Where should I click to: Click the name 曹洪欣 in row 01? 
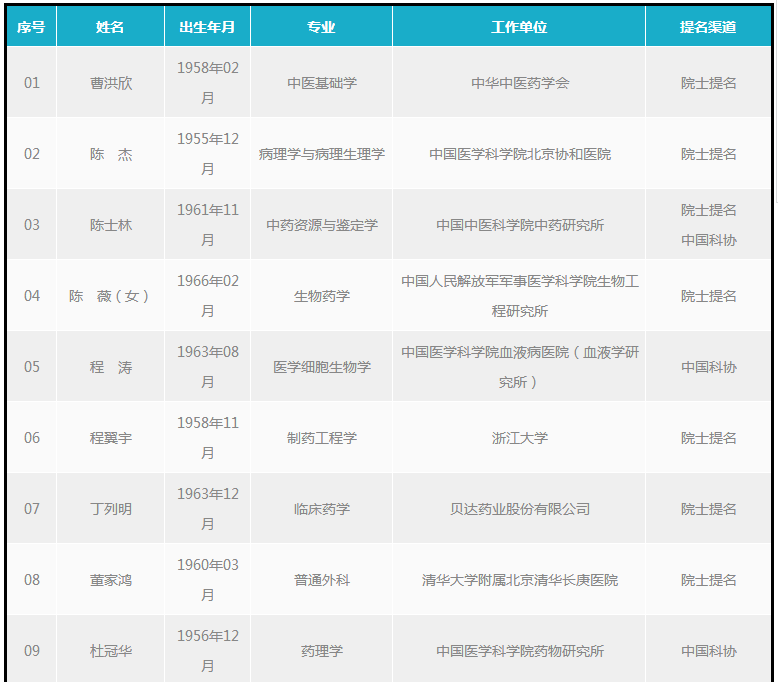(x=110, y=83)
